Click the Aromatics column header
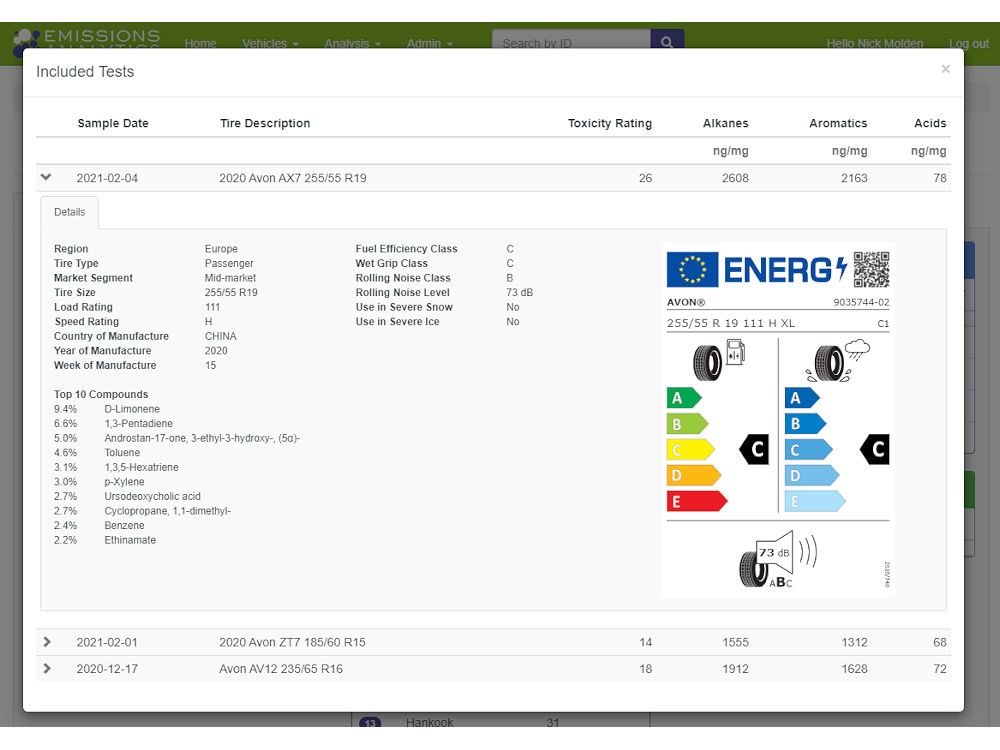The height and width of the screenshot is (750, 1000). click(x=838, y=123)
